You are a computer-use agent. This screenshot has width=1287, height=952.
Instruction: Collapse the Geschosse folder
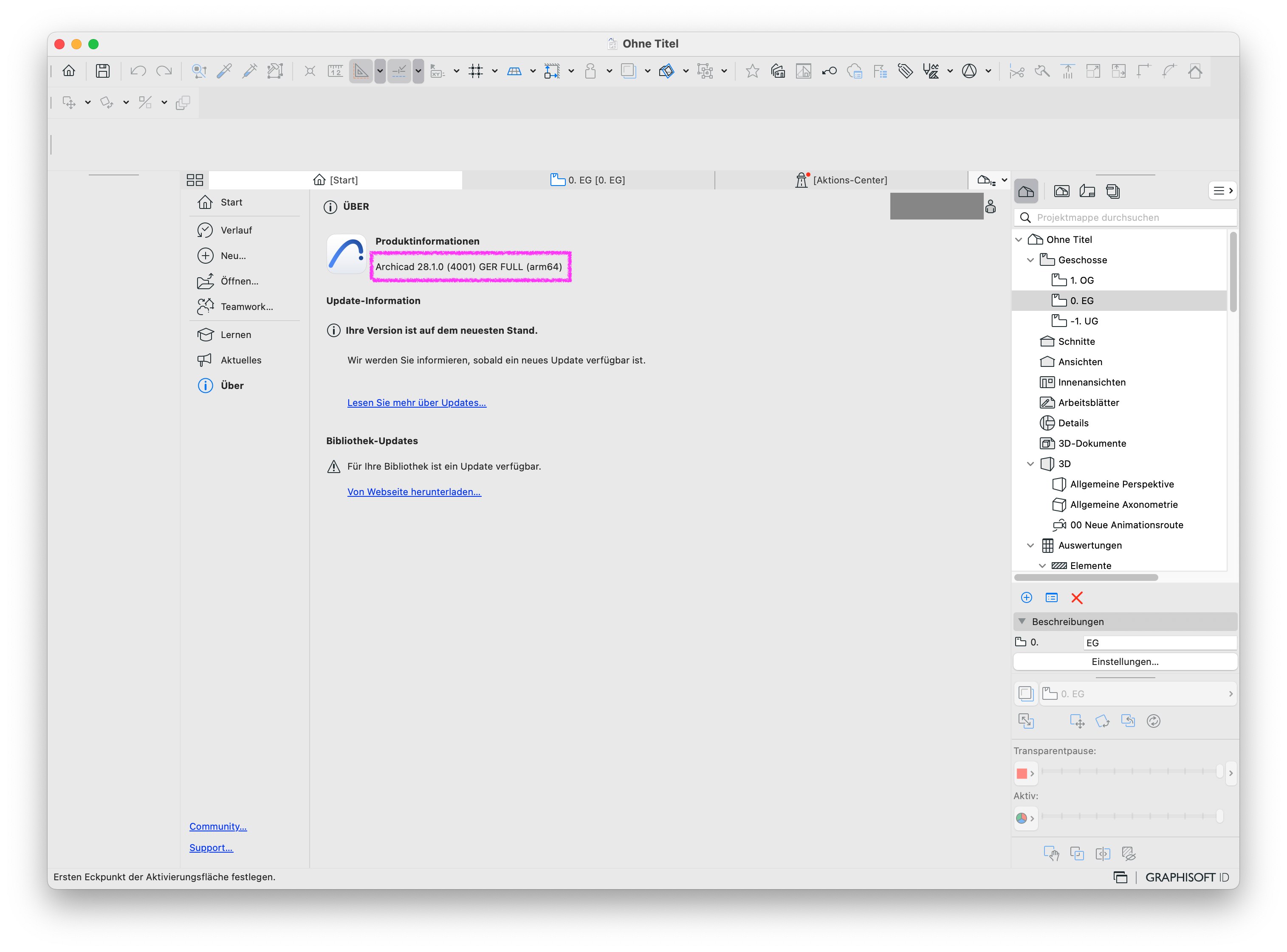tap(1030, 260)
